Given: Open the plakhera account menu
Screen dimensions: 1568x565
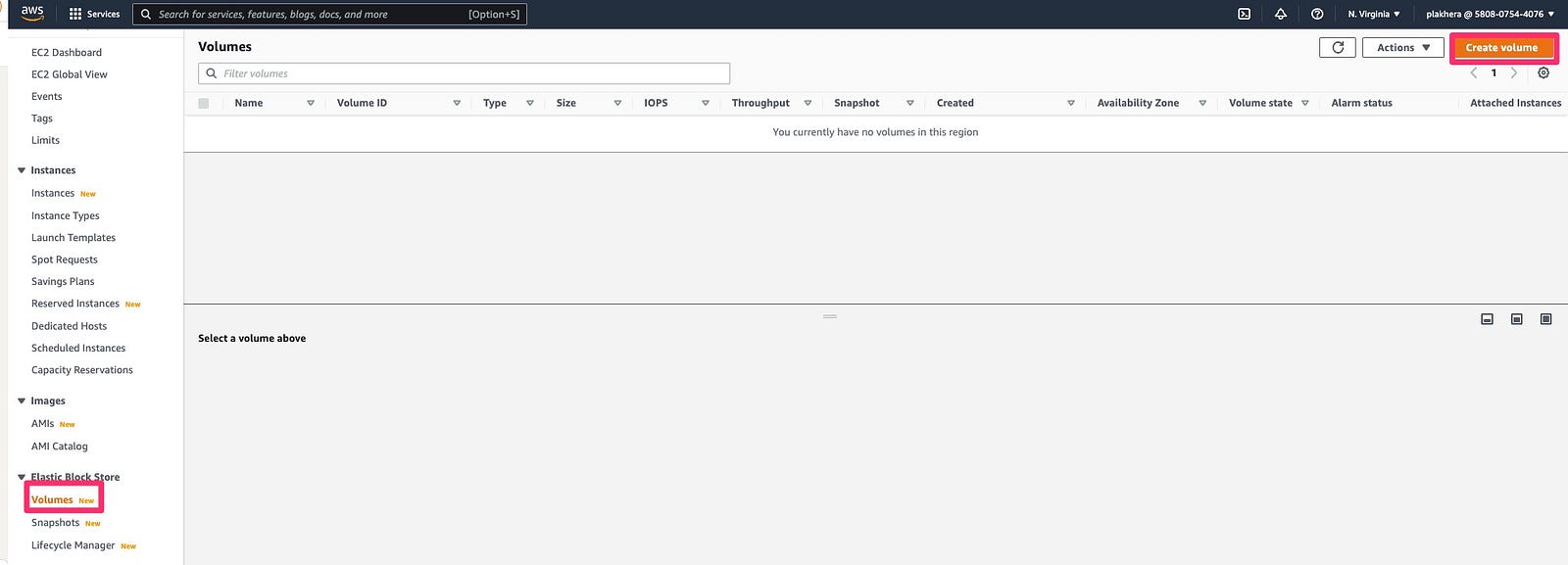Looking at the screenshot, I should [x=1490, y=14].
